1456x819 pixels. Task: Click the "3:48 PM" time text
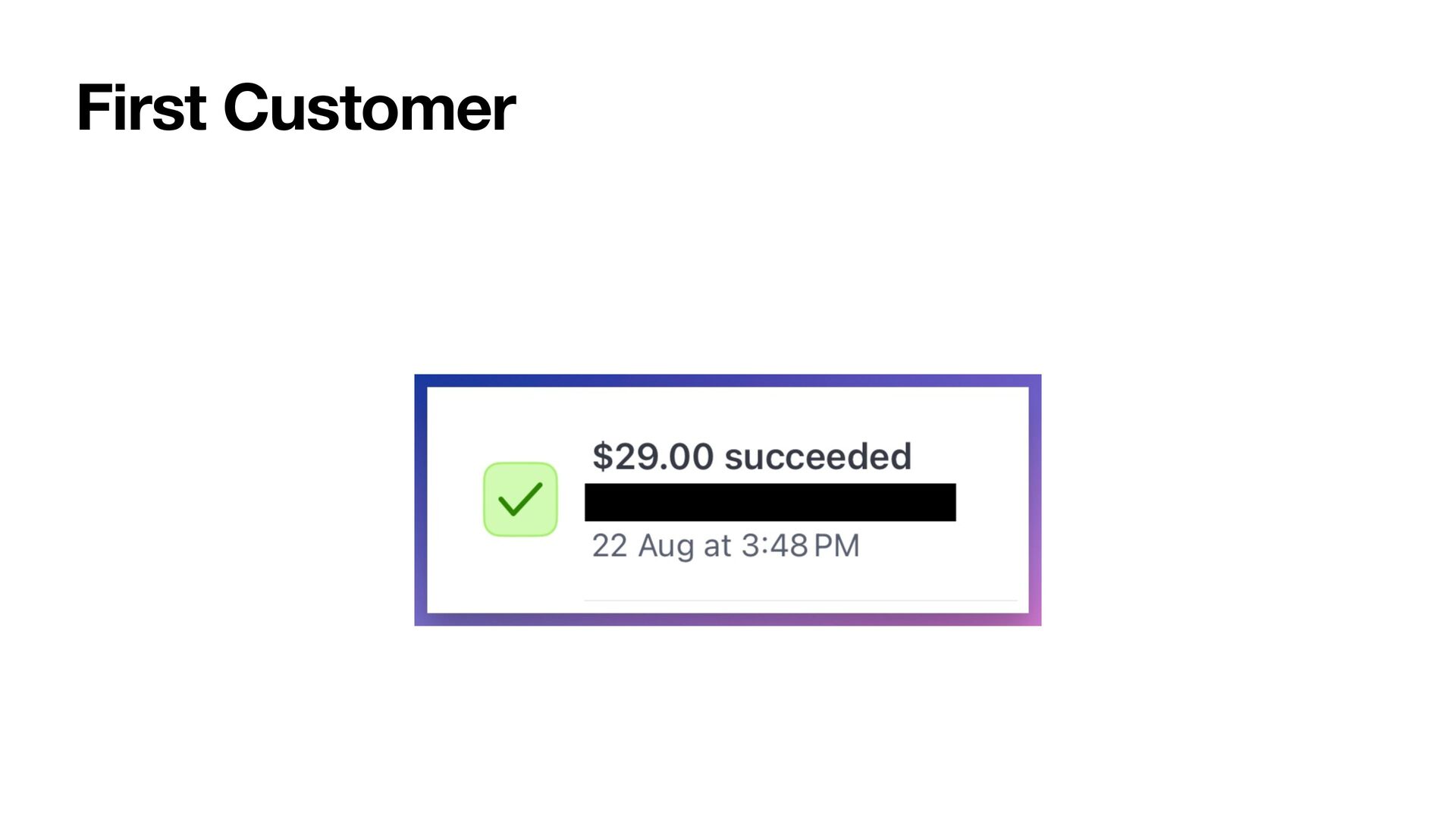pyautogui.click(x=800, y=545)
